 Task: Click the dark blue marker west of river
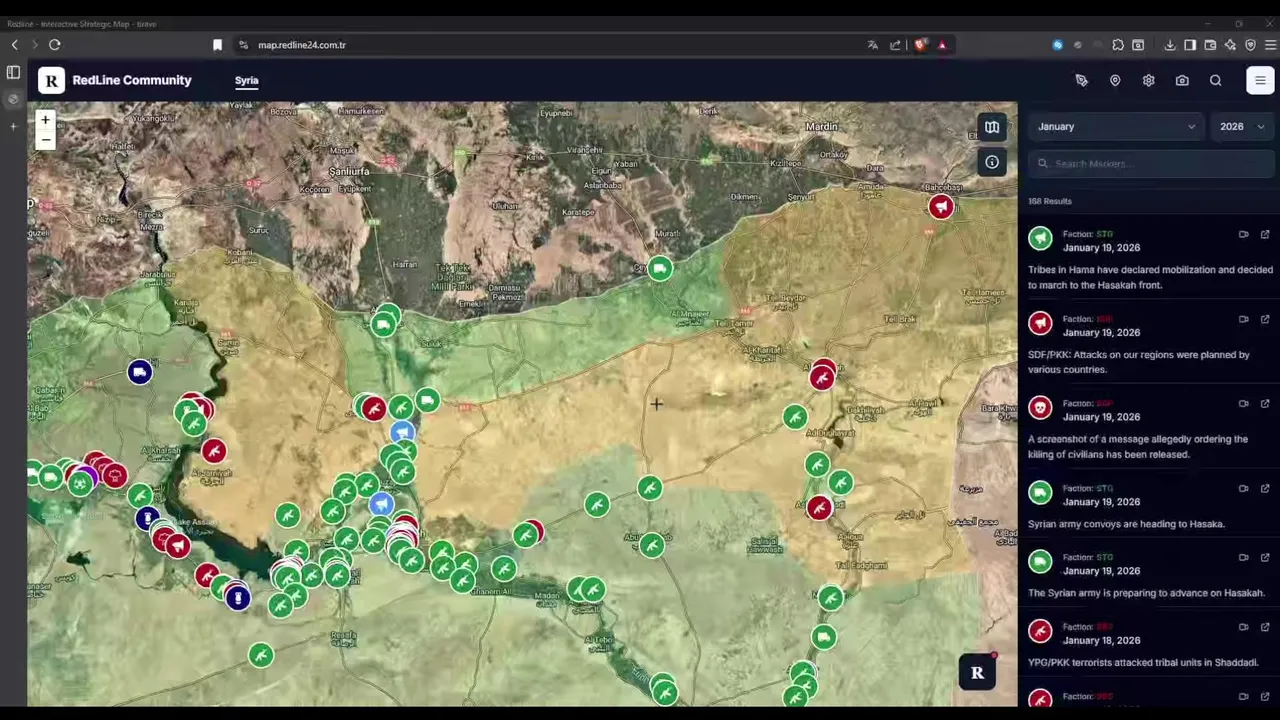[x=140, y=373]
